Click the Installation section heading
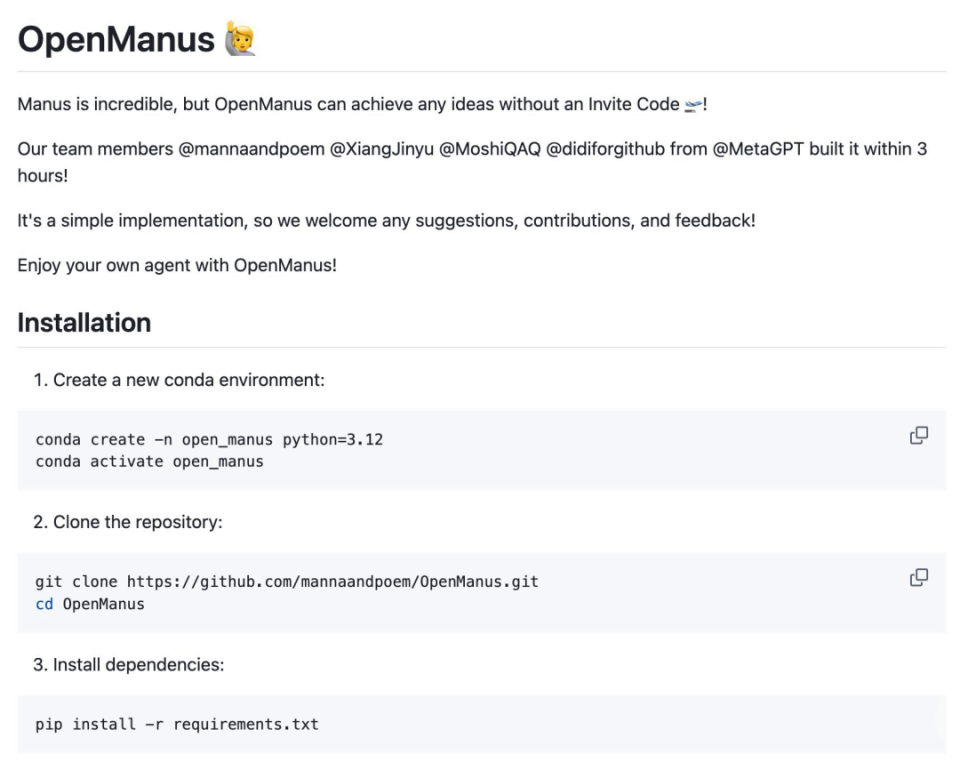The image size is (960, 762). click(x=84, y=323)
